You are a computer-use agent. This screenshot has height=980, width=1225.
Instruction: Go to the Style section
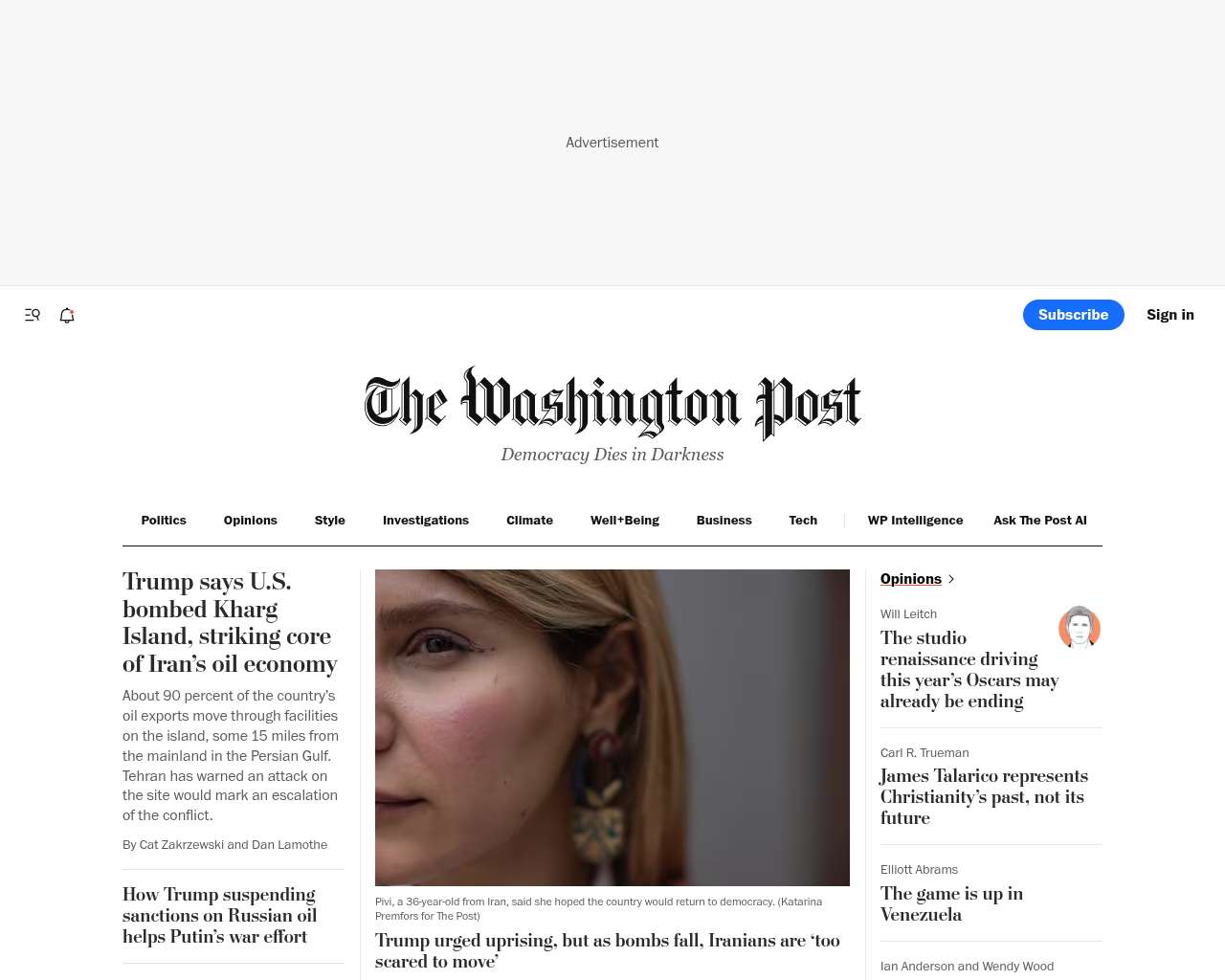coord(329,521)
